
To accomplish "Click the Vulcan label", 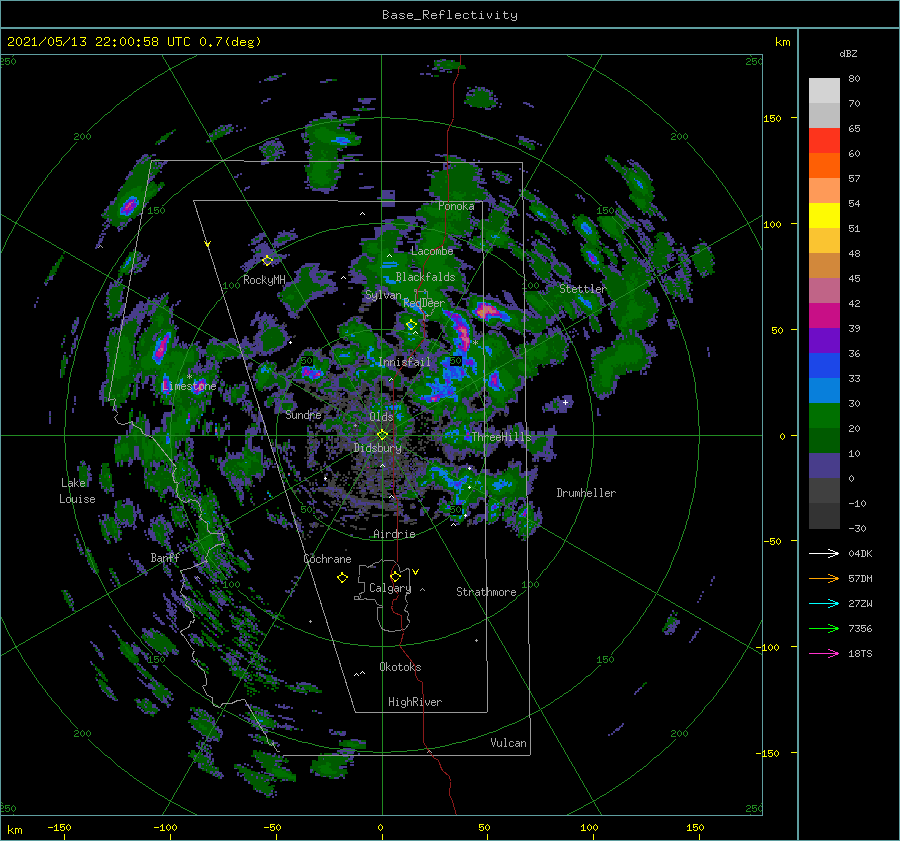I will (x=508, y=743).
